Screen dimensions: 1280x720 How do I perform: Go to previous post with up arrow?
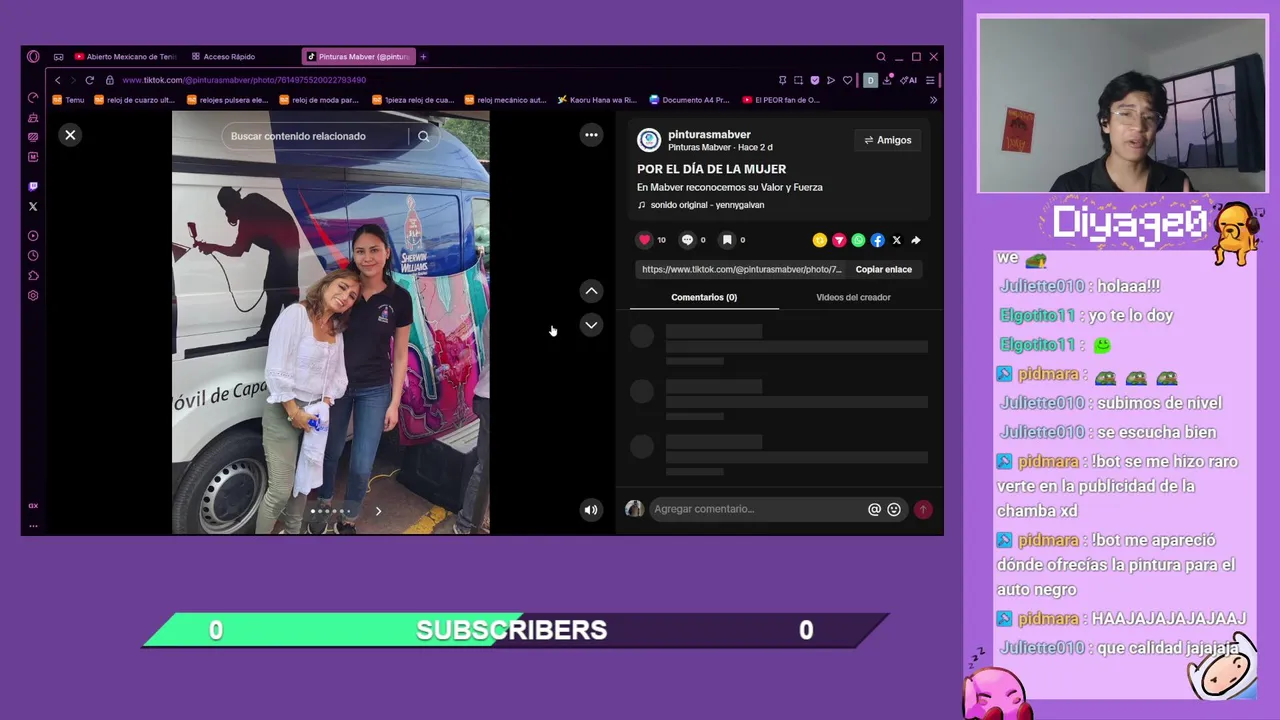pyautogui.click(x=591, y=291)
